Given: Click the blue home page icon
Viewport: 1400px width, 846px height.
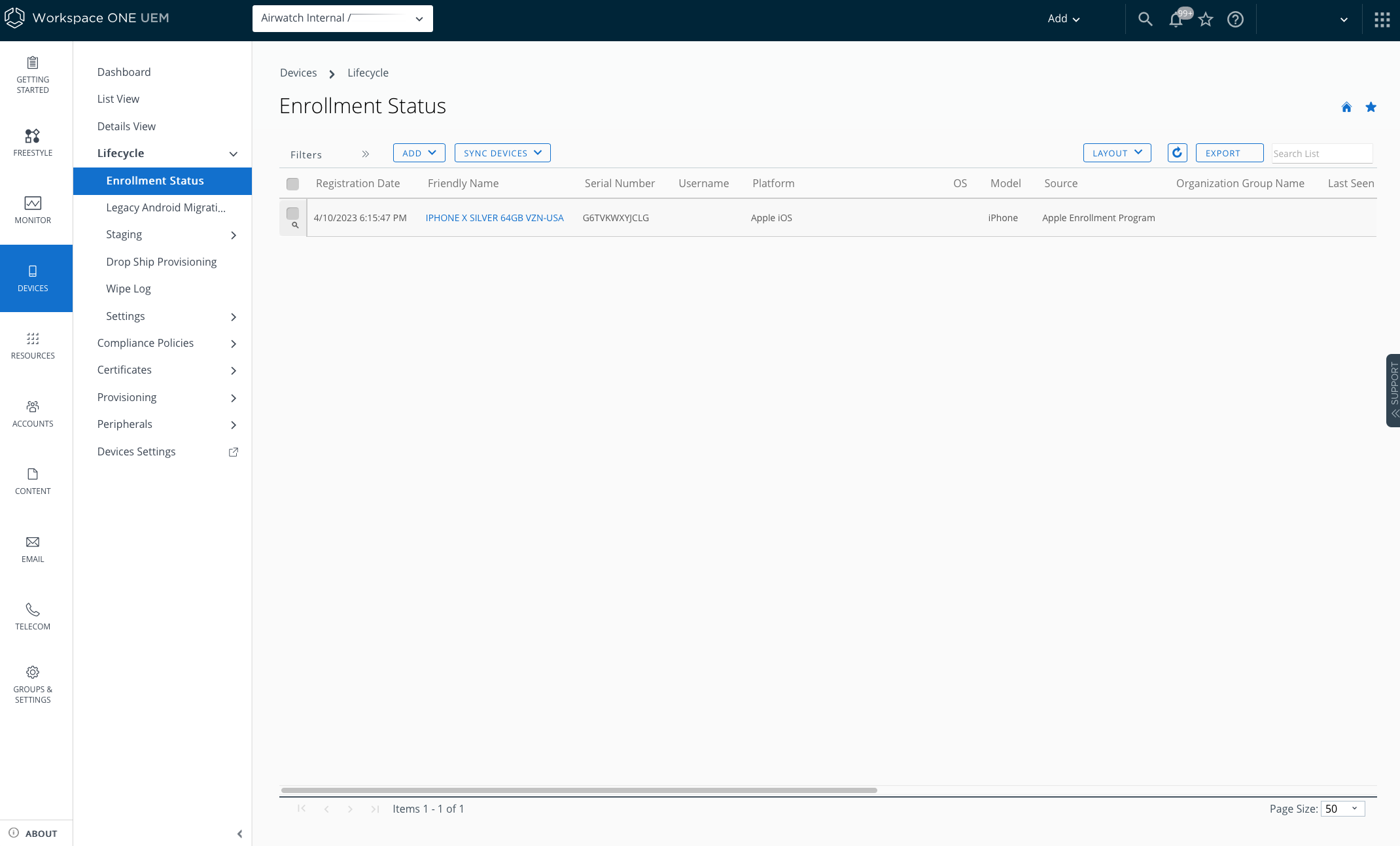Looking at the screenshot, I should (x=1346, y=107).
